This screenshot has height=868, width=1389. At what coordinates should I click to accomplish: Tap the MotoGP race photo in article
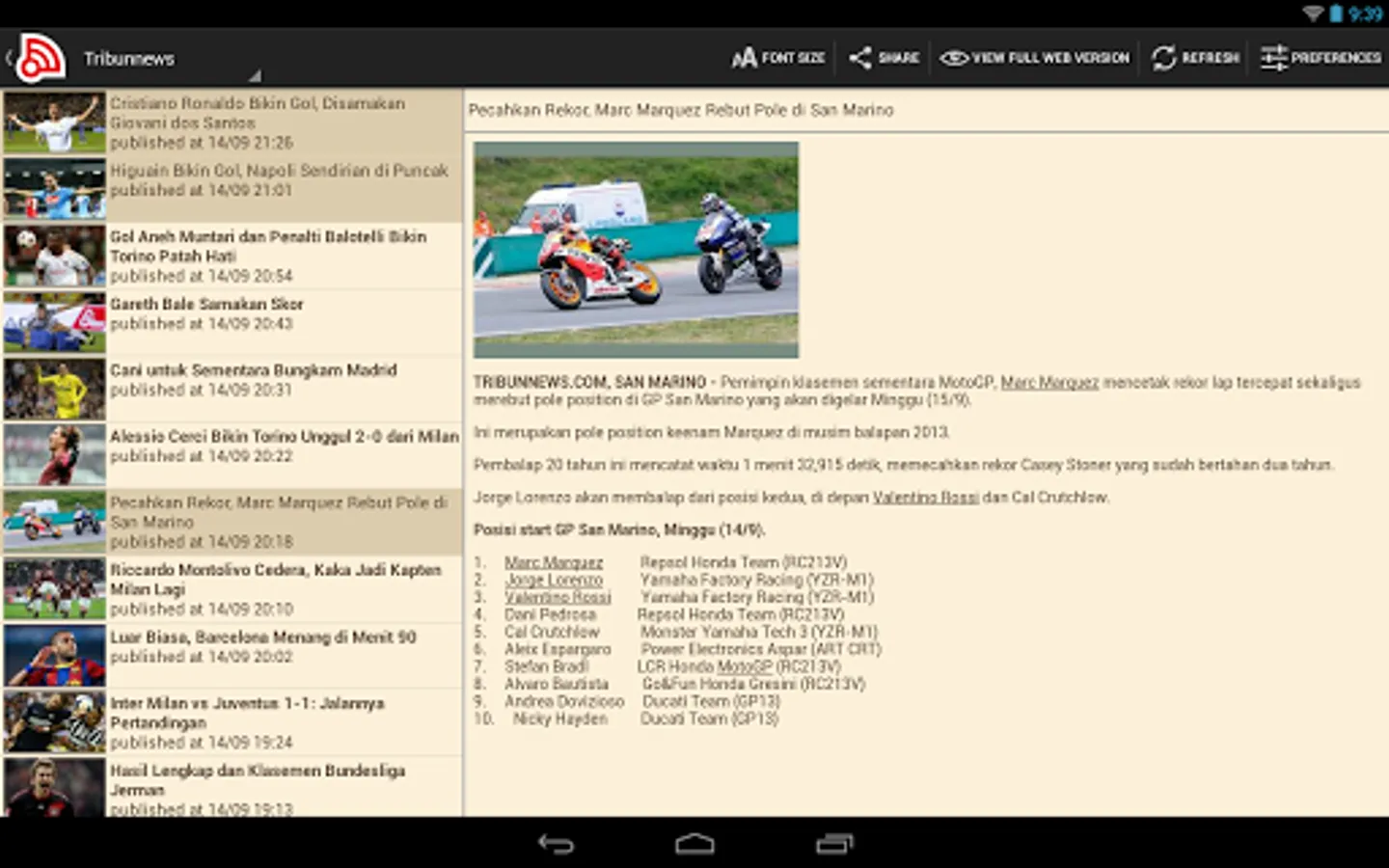point(636,250)
